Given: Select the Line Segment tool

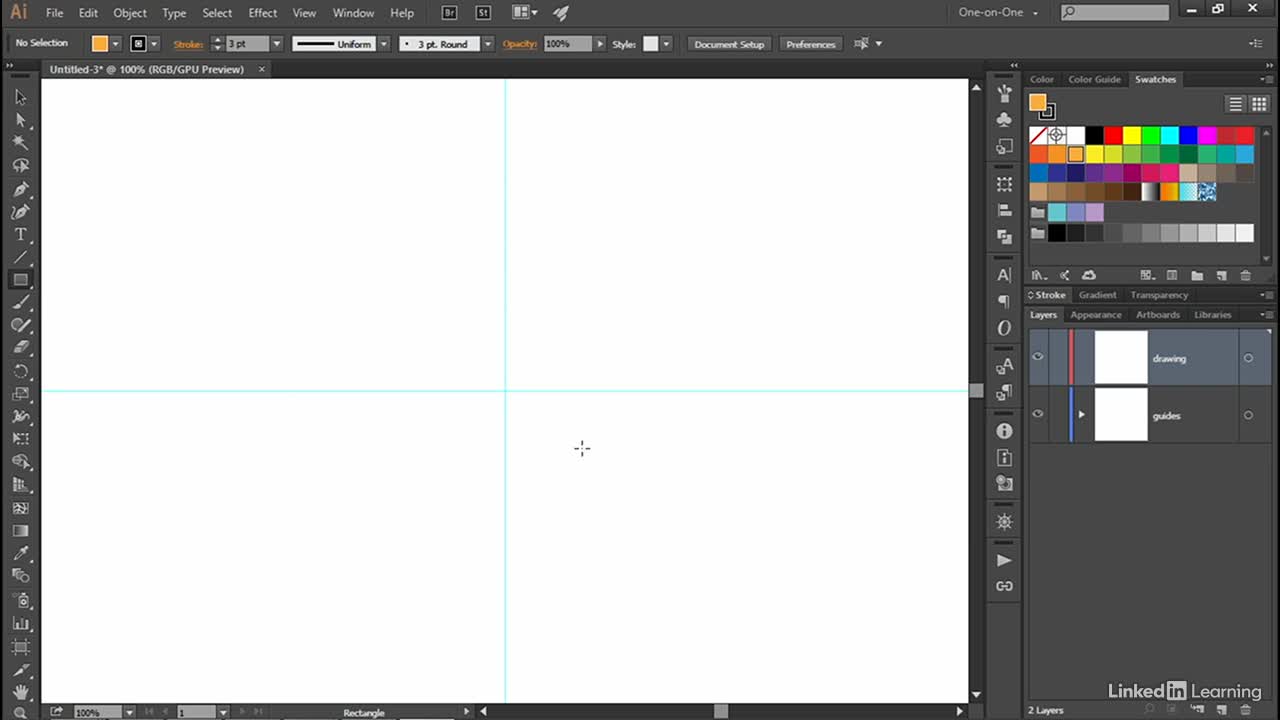Looking at the screenshot, I should (x=20, y=258).
